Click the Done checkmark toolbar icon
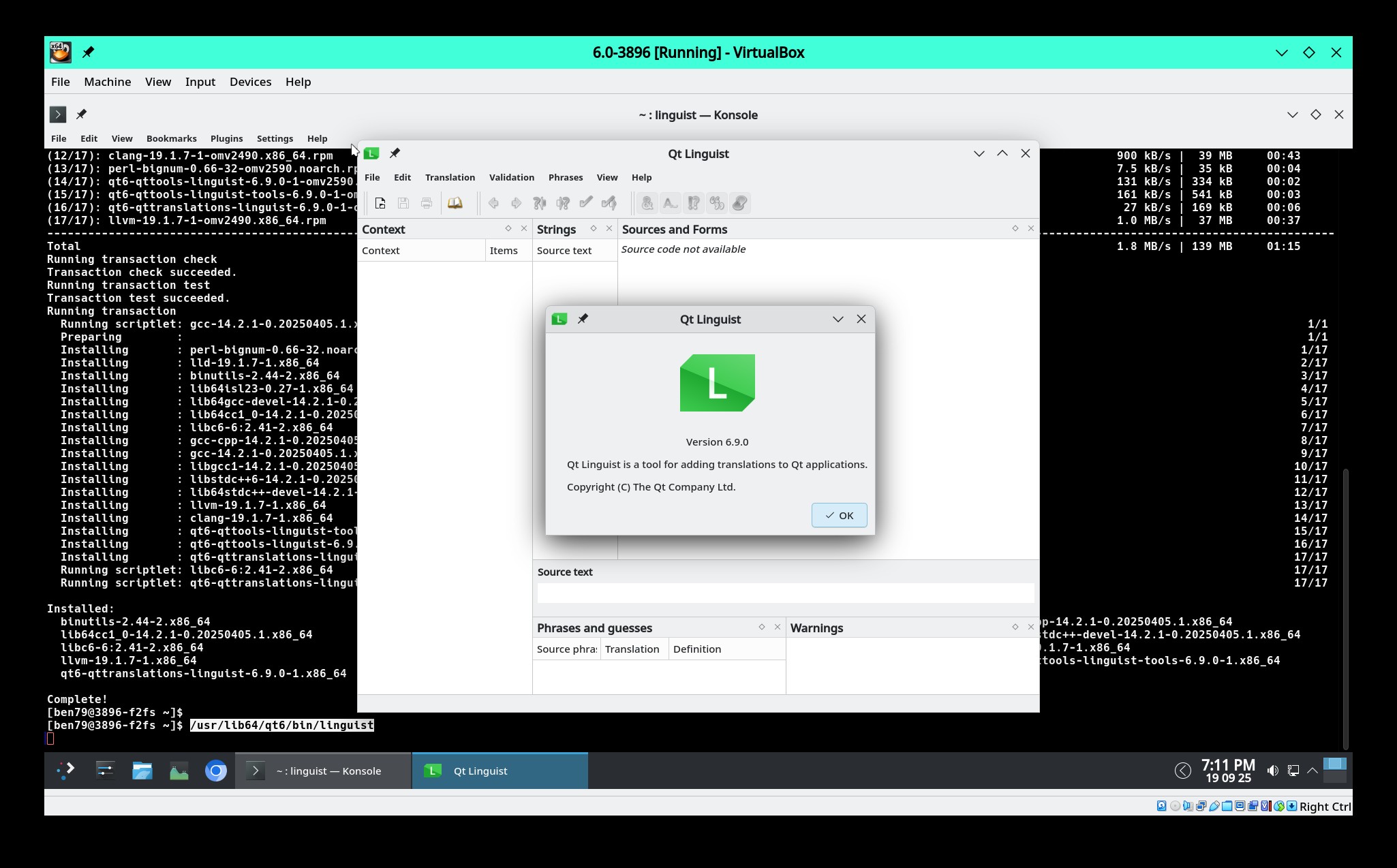1397x868 pixels. [586, 203]
